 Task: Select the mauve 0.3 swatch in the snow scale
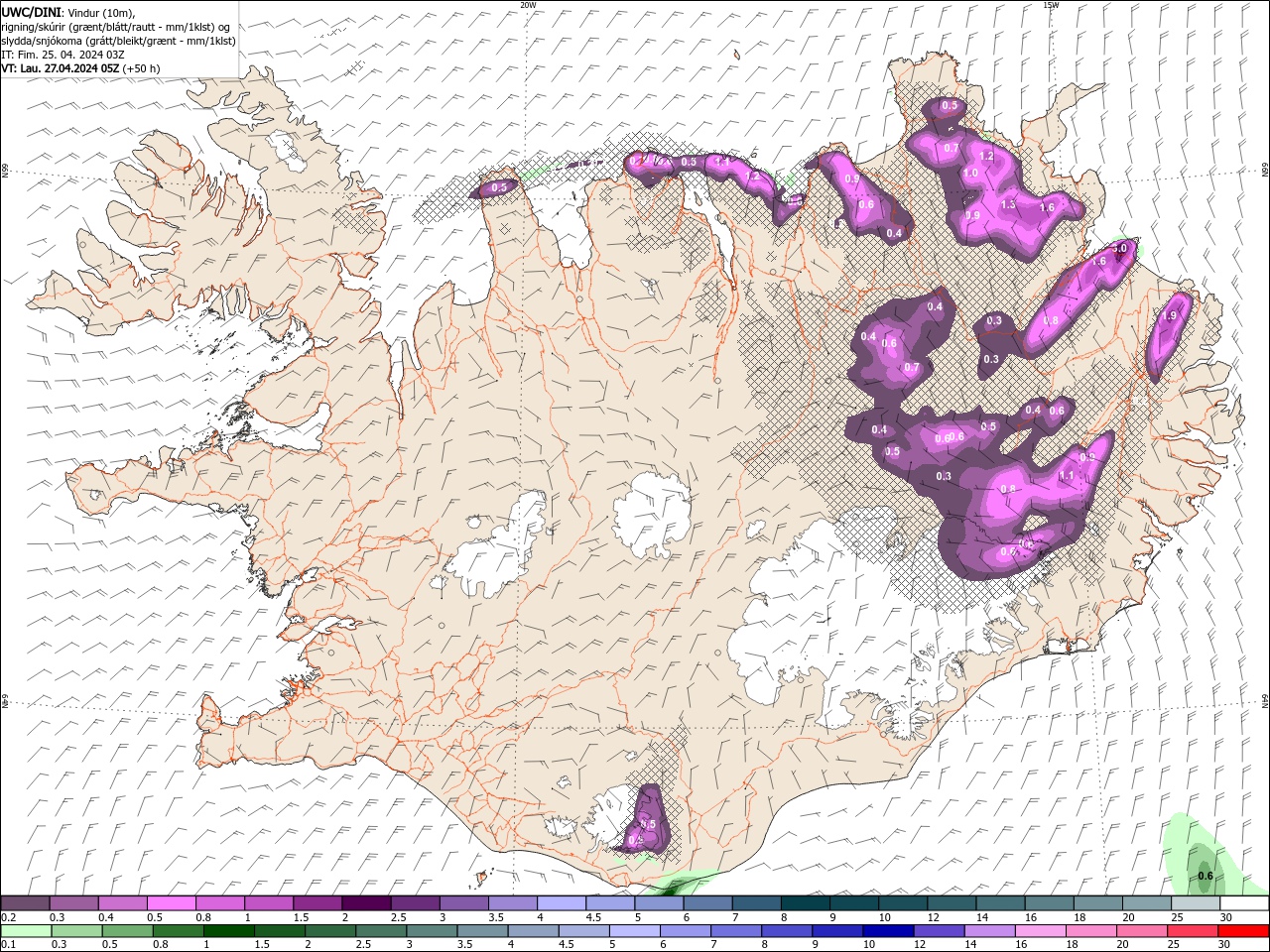click(73, 903)
